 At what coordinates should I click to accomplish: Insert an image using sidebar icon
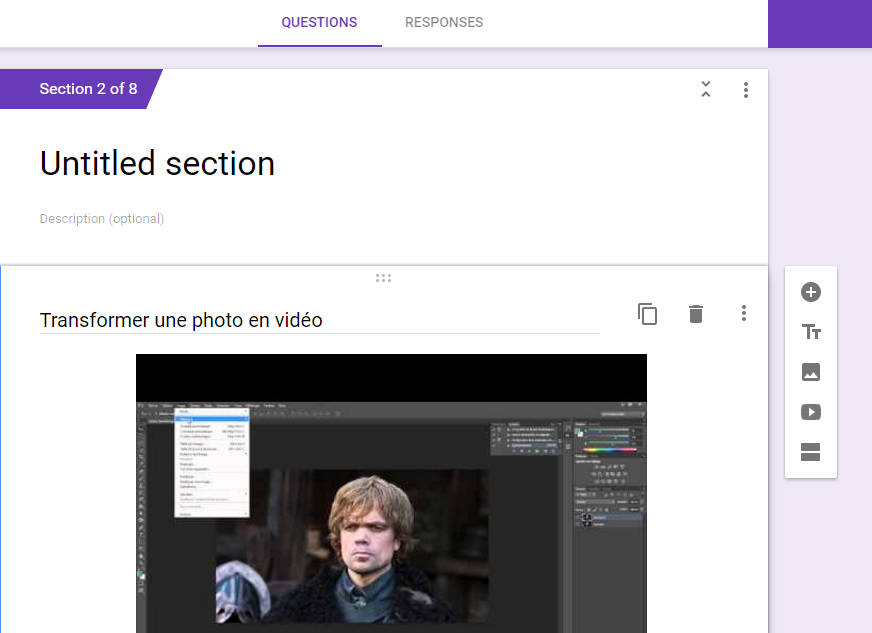tap(811, 372)
